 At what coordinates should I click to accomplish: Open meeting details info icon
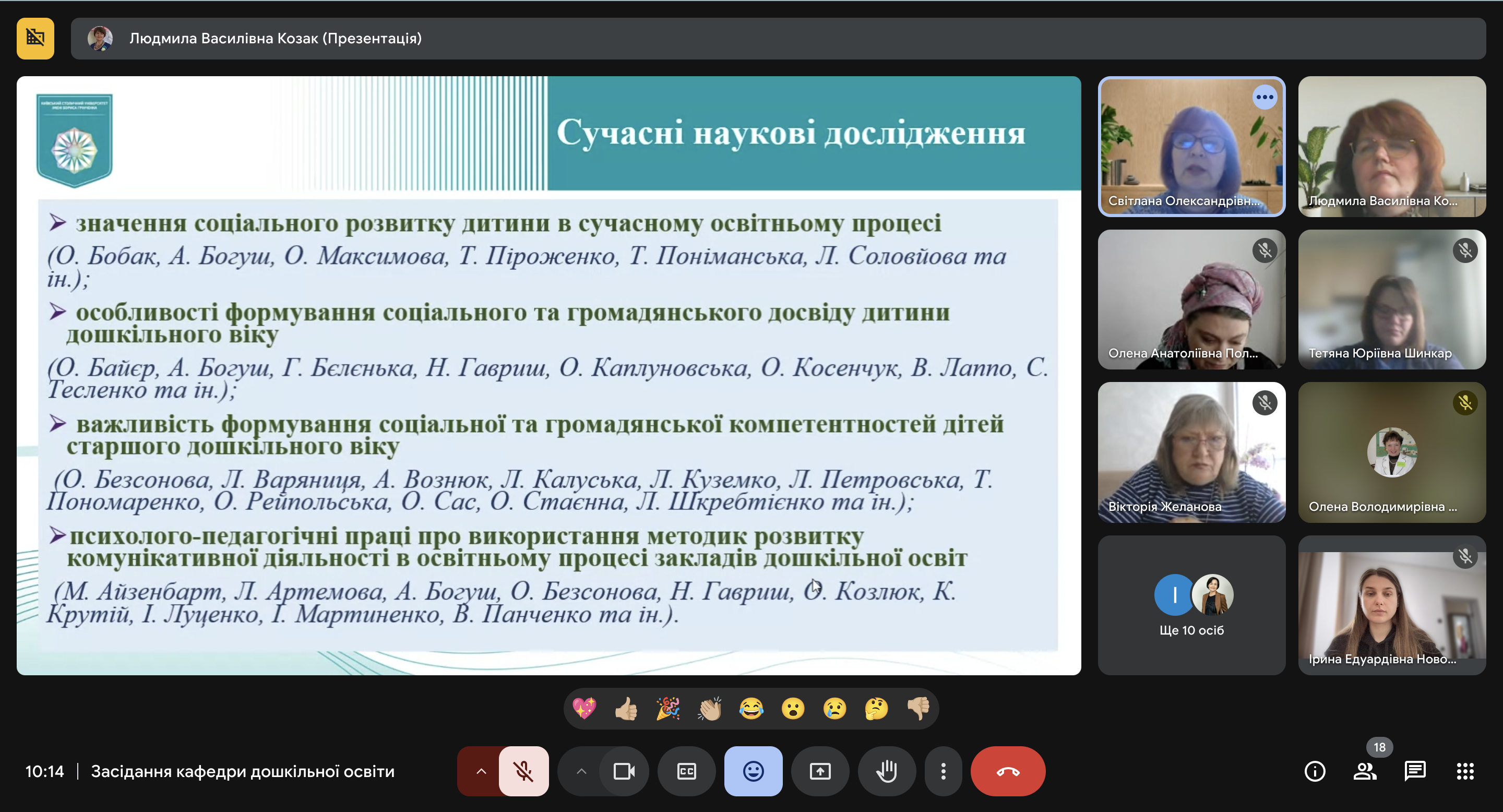click(x=1315, y=771)
